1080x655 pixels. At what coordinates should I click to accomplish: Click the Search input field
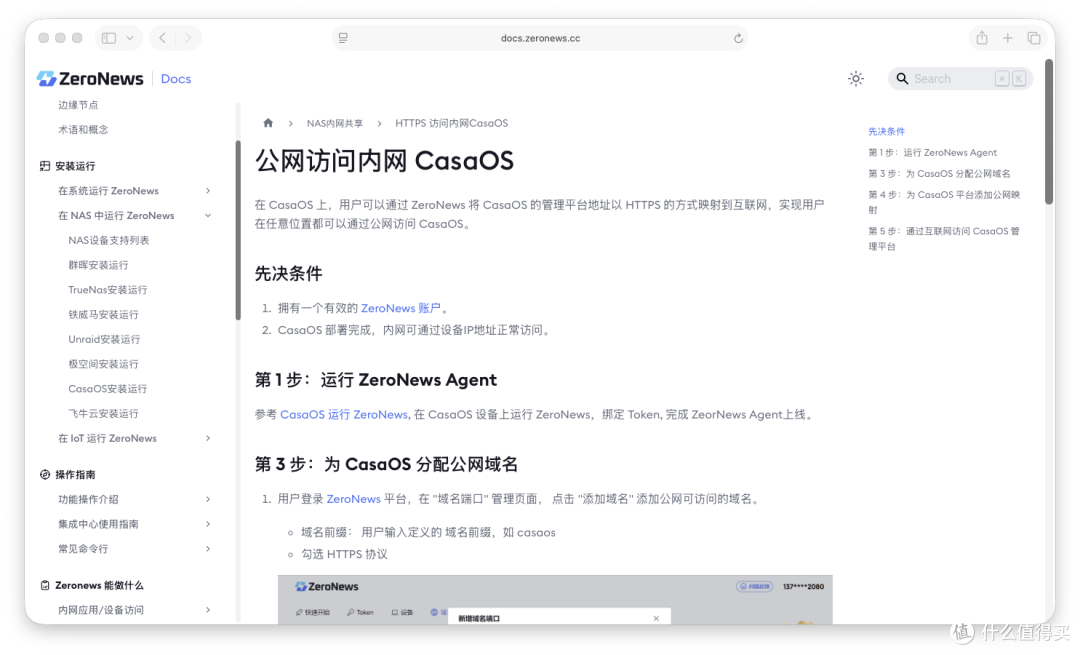[960, 79]
